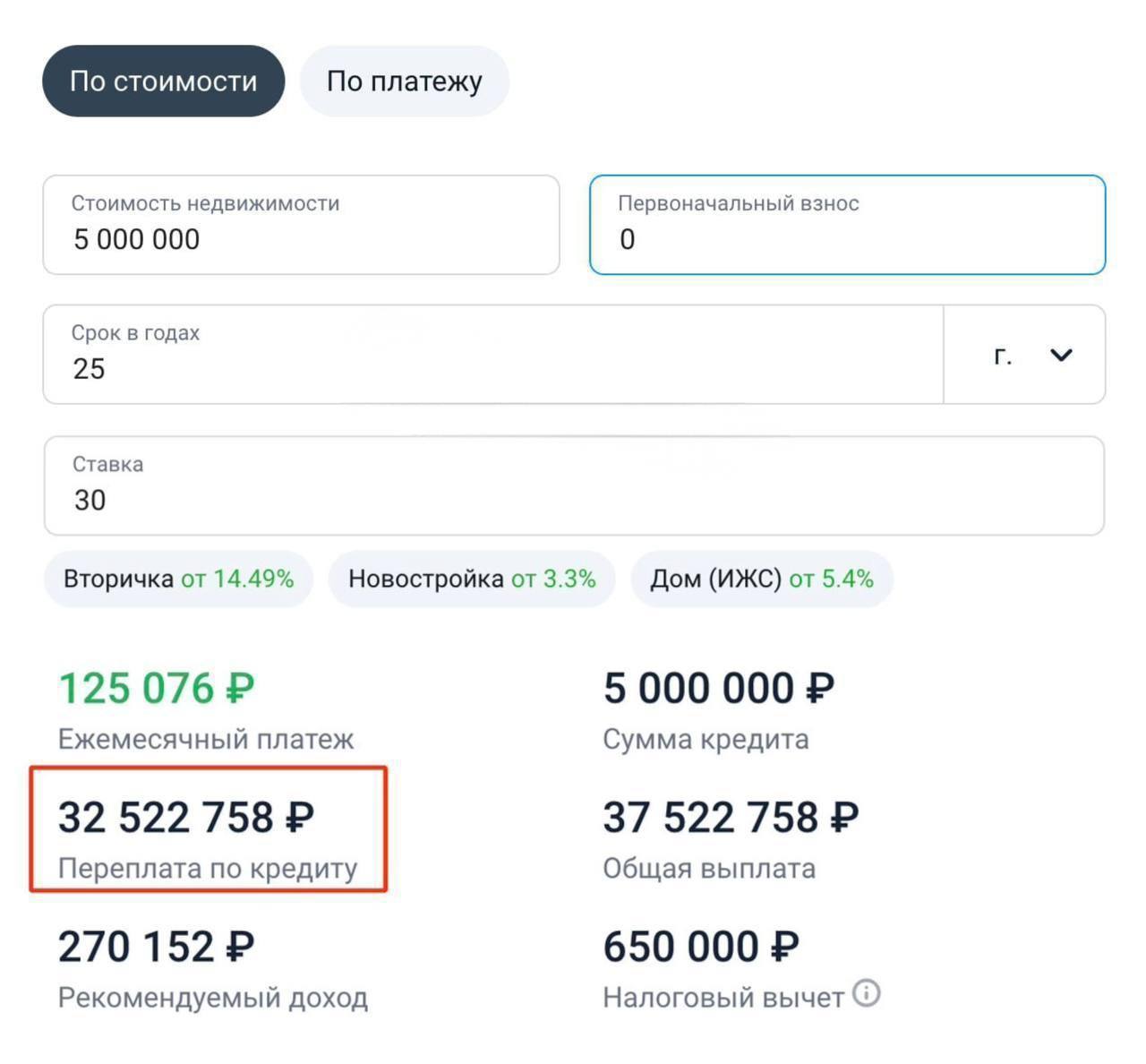Click the green monthly payment 125 076 ₽

click(x=157, y=689)
